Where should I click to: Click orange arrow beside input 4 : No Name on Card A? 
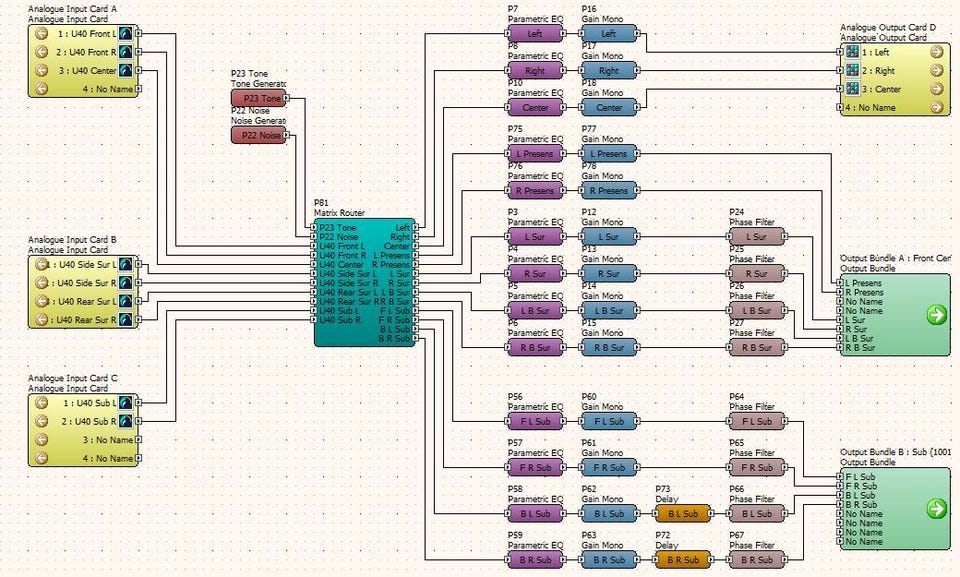[41, 88]
